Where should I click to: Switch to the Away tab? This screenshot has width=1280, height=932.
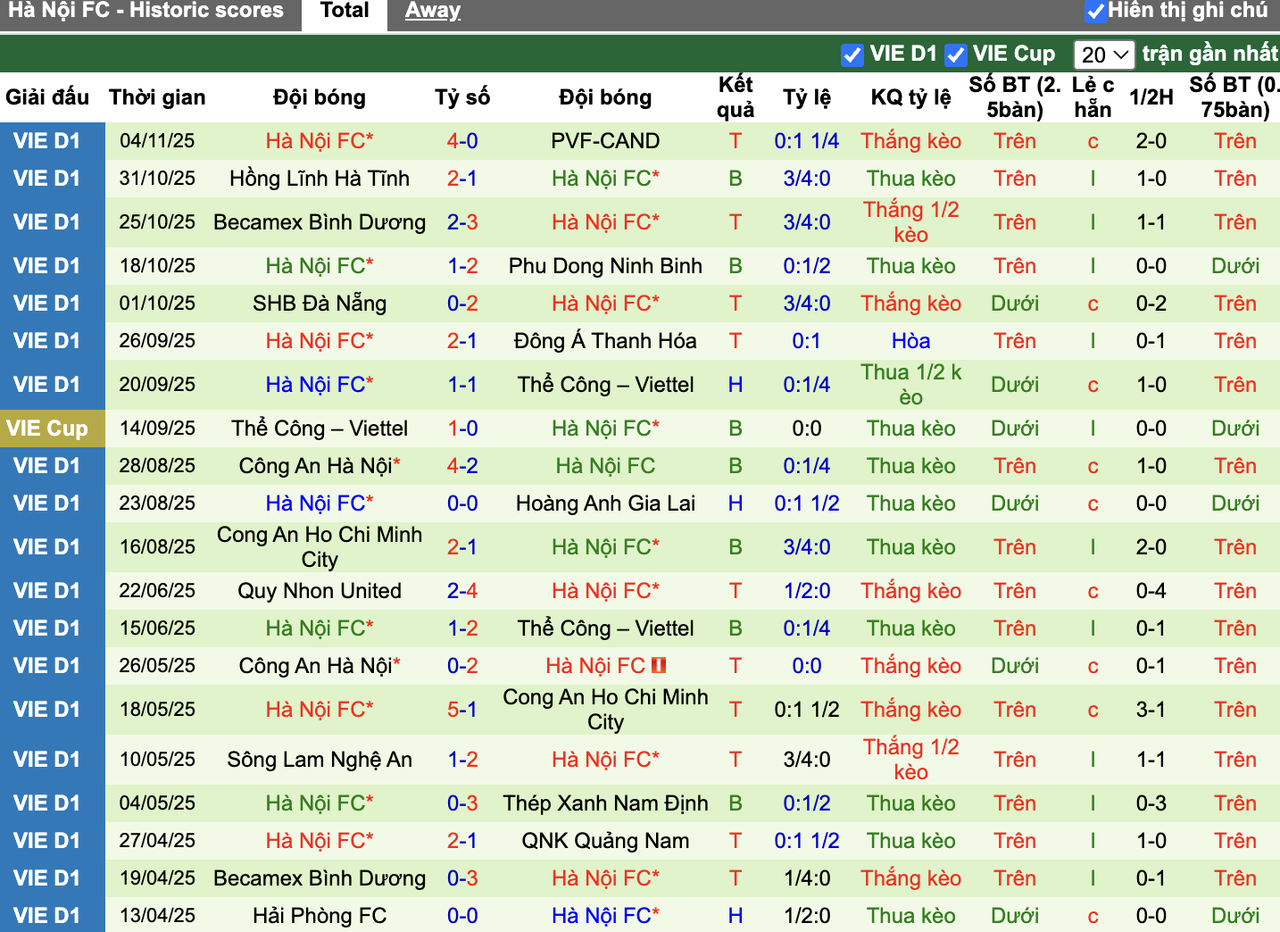pyautogui.click(x=432, y=11)
